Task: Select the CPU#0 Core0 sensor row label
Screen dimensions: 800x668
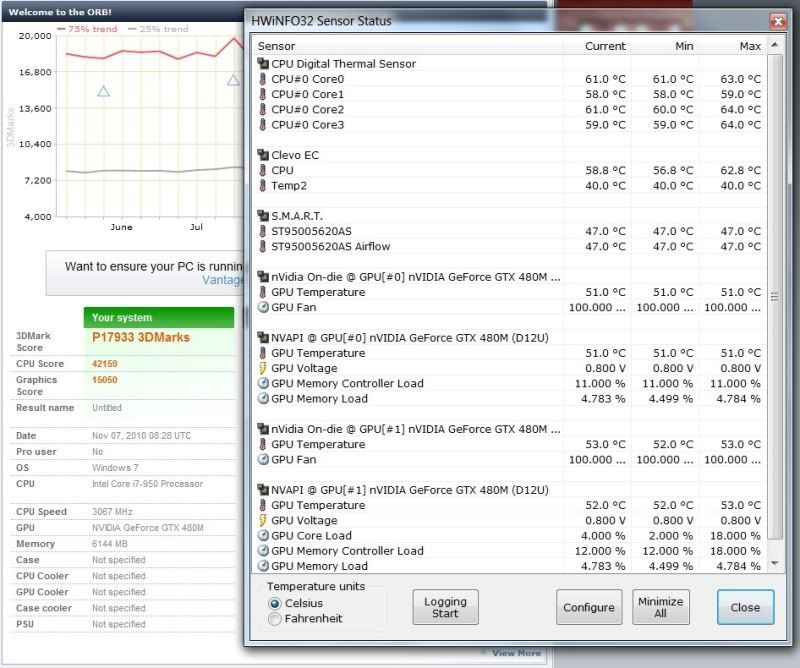Action: 308,79
